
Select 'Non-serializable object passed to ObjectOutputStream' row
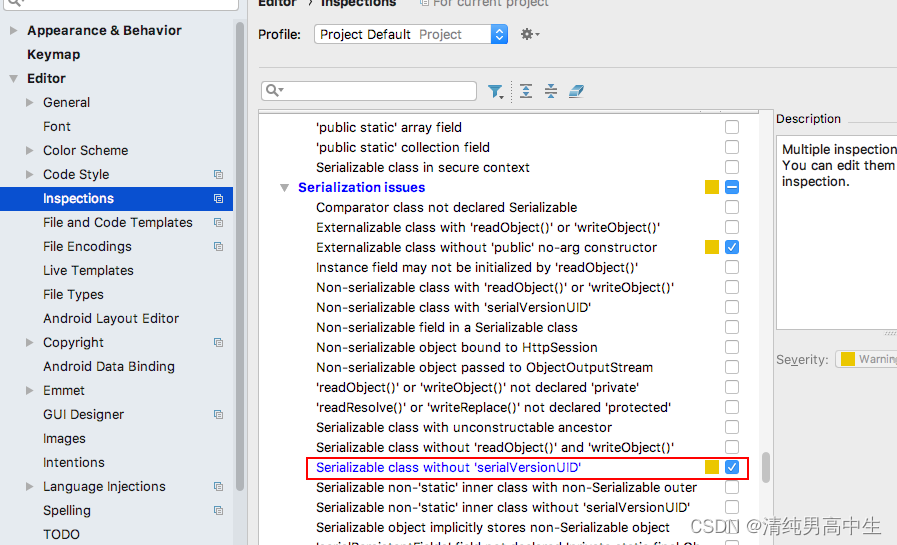pyautogui.click(x=484, y=367)
